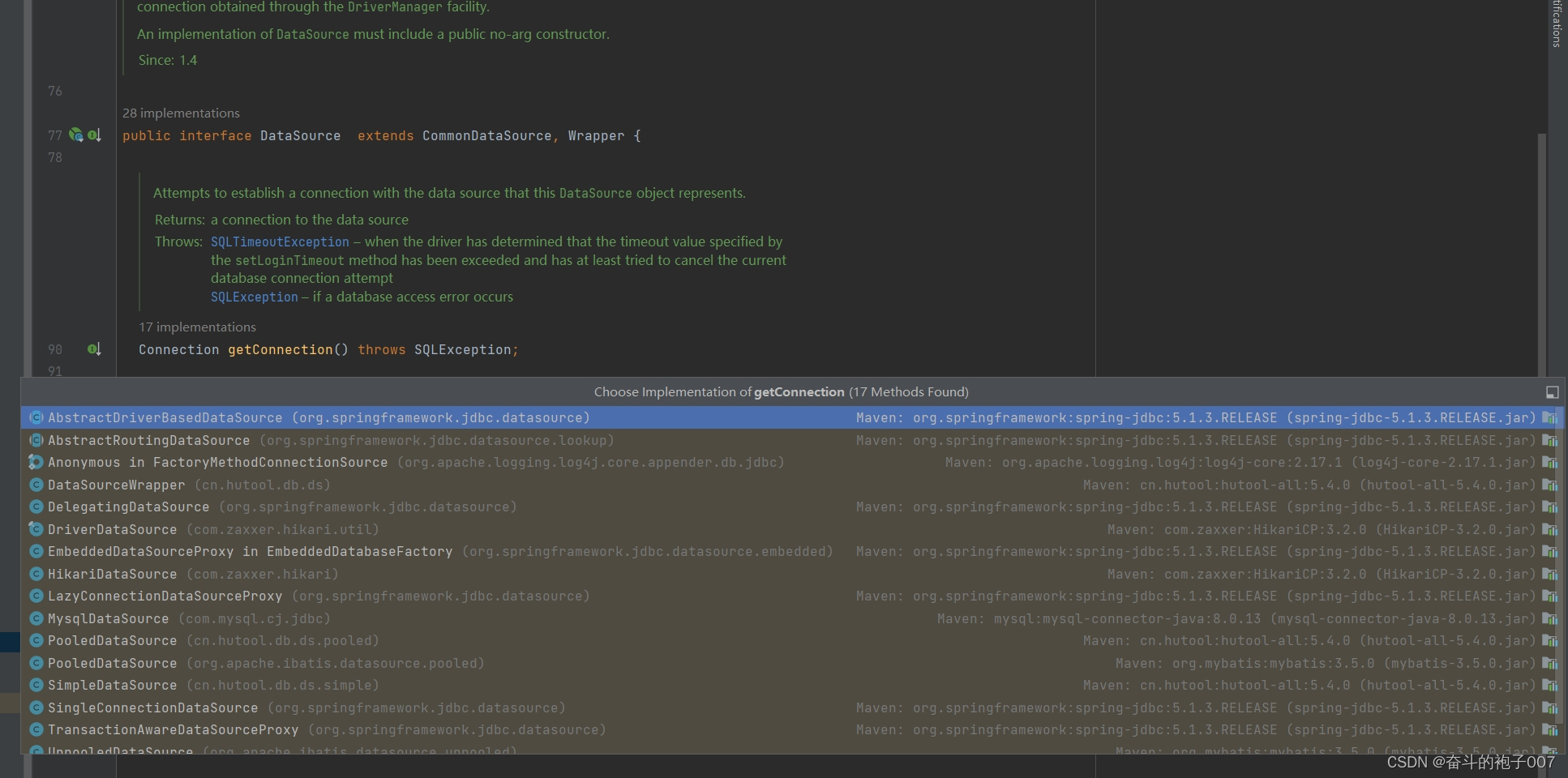
Task: Click the class icon beside SingleConnectionDataSource
Action: 36,707
